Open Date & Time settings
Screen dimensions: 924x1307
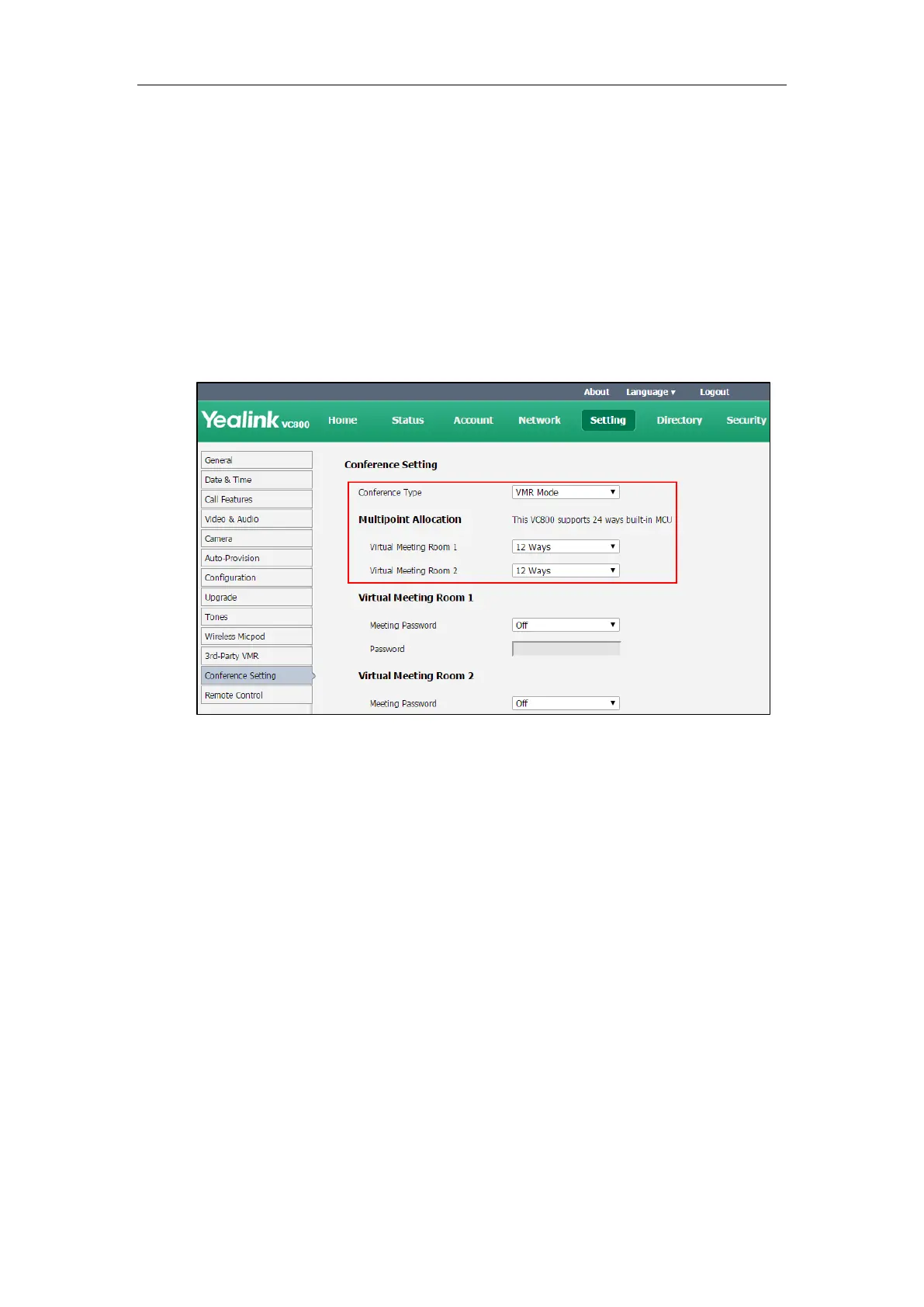(257, 480)
